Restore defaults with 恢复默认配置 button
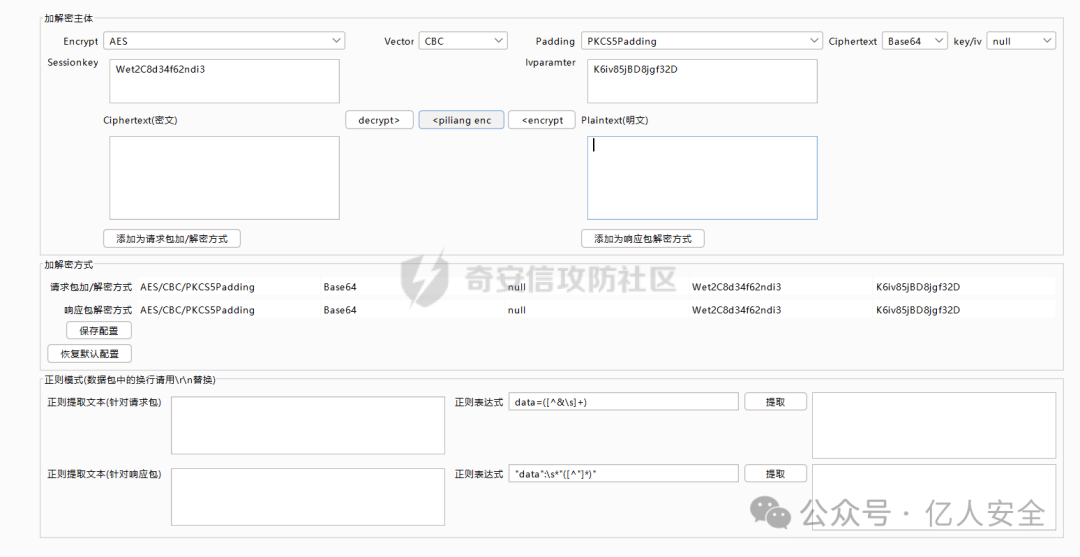 point(89,354)
